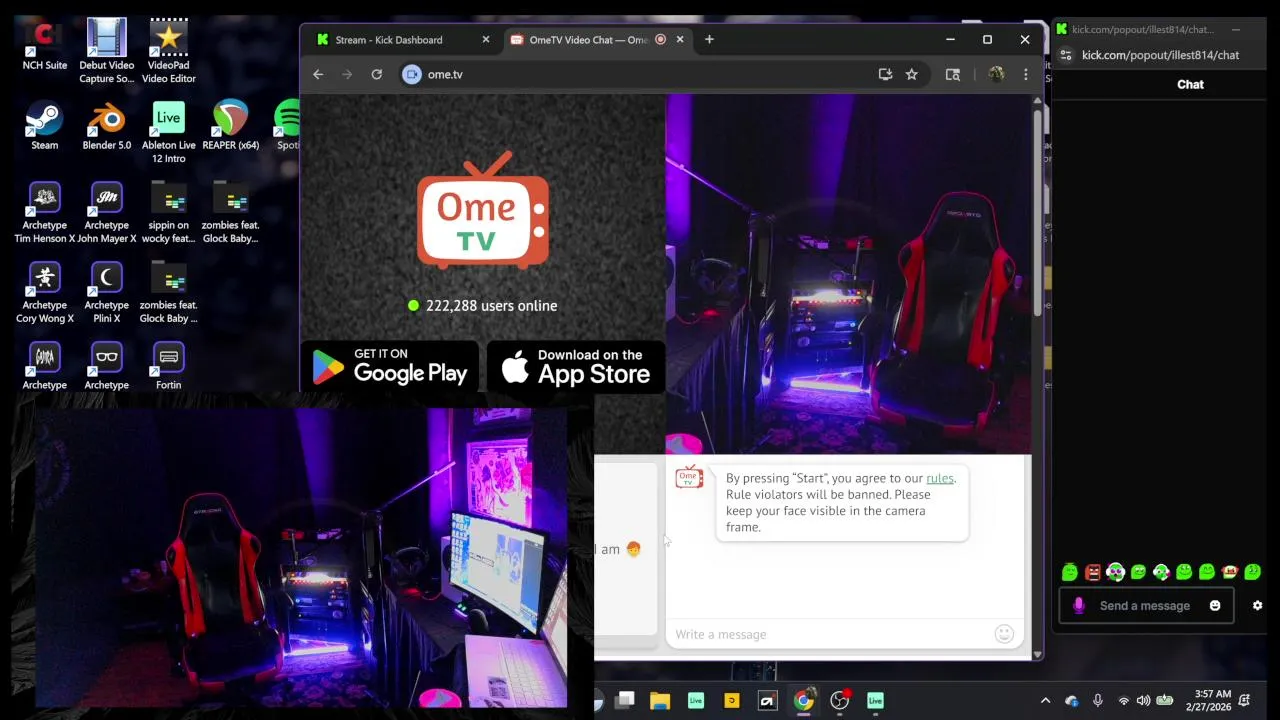Open the OmeTV rules link

[x=939, y=478]
